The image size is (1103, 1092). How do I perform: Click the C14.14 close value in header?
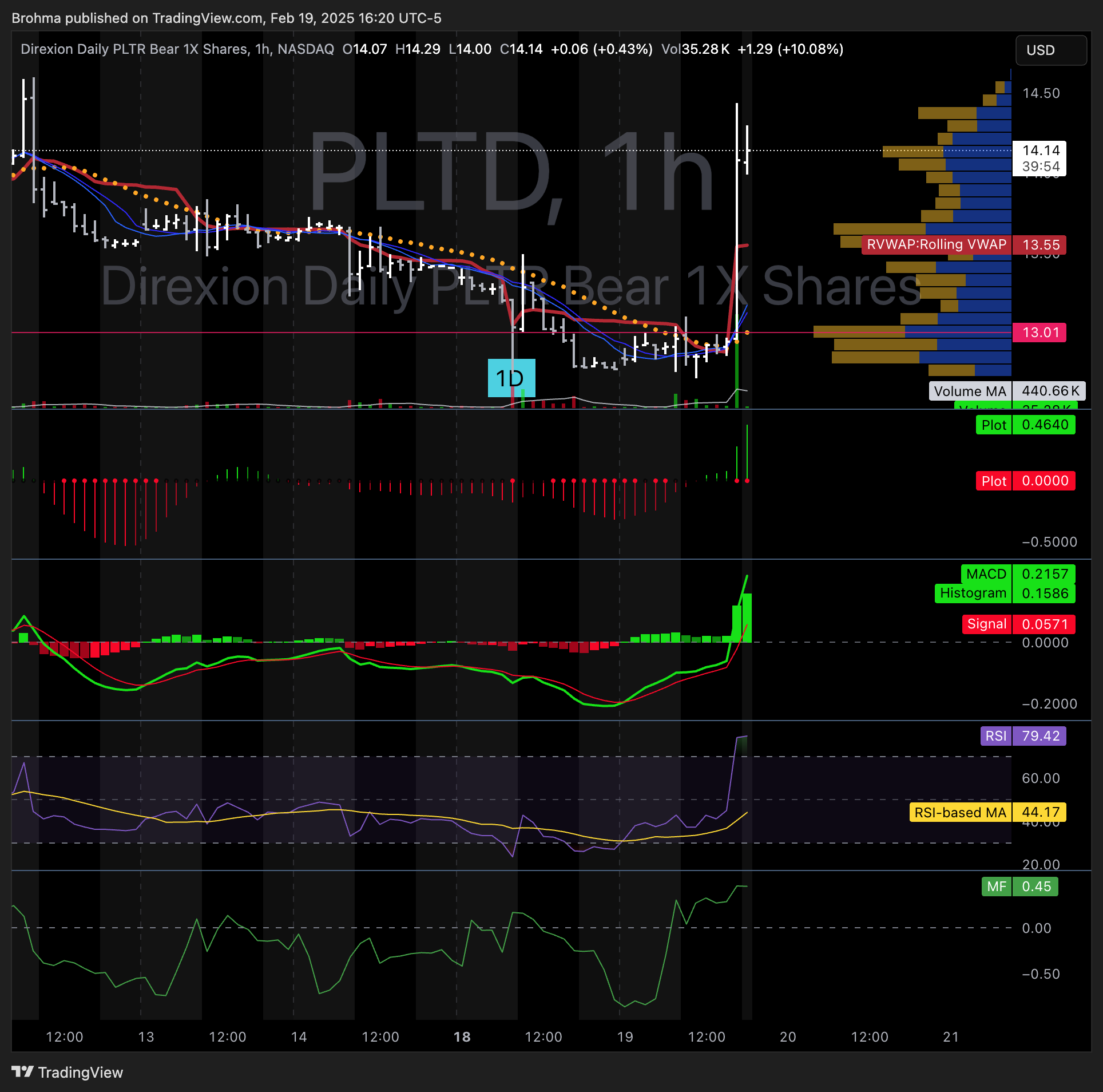click(521, 49)
